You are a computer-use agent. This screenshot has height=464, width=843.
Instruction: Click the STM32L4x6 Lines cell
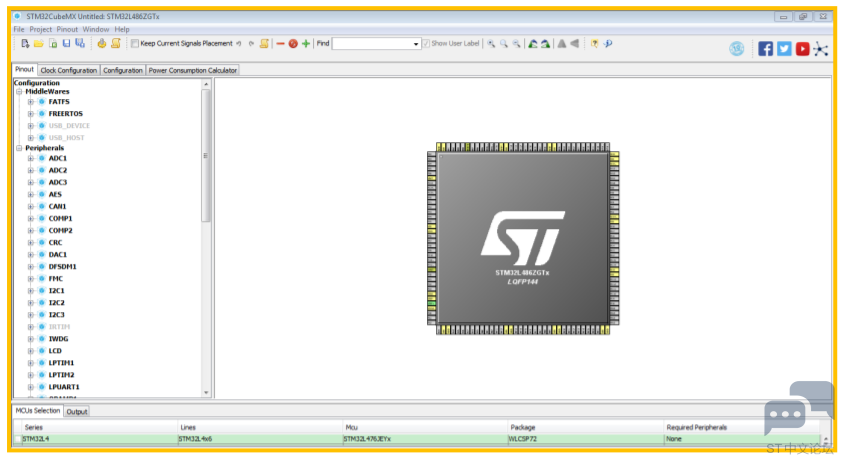260,439
